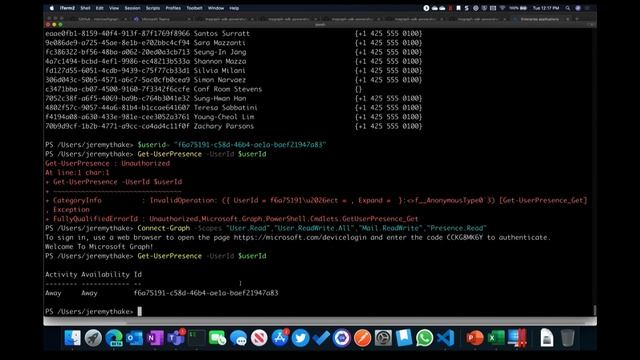The height and width of the screenshot is (360, 640).
Task: Select the iTerm terminal dock icon
Action: (196, 338)
